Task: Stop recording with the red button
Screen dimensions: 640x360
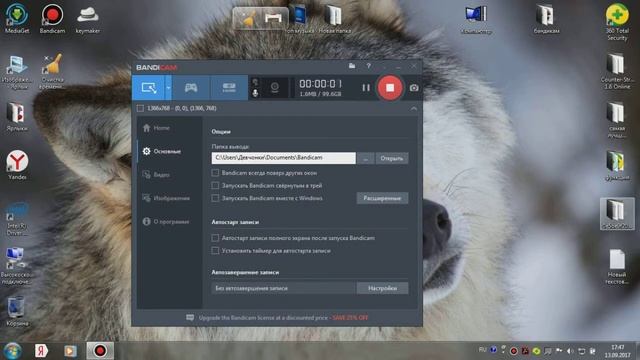Action: pyautogui.click(x=390, y=87)
